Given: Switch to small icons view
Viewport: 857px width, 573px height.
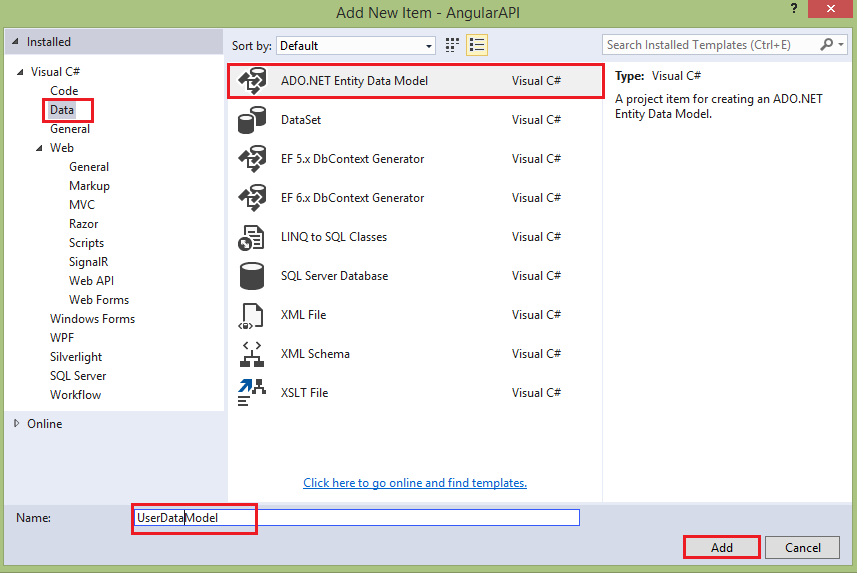Looking at the screenshot, I should pos(452,45).
